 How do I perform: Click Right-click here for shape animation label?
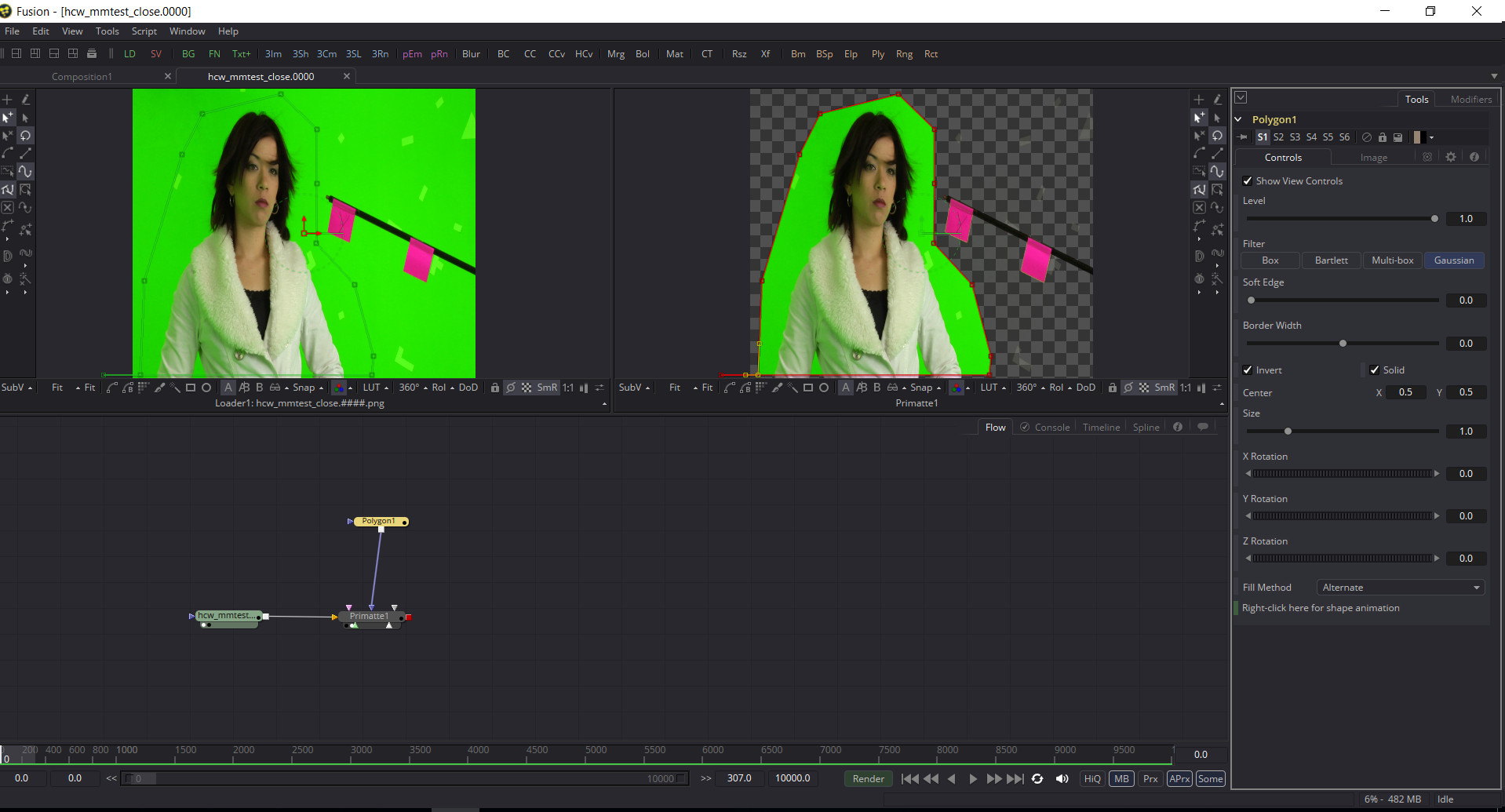click(1321, 608)
